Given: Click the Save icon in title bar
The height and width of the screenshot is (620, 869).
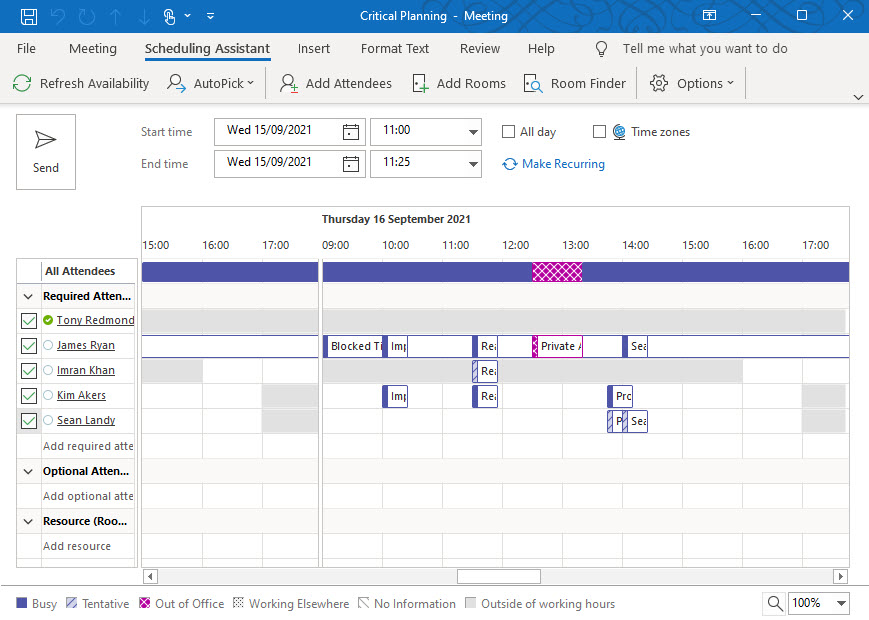Looking at the screenshot, I should pyautogui.click(x=29, y=16).
